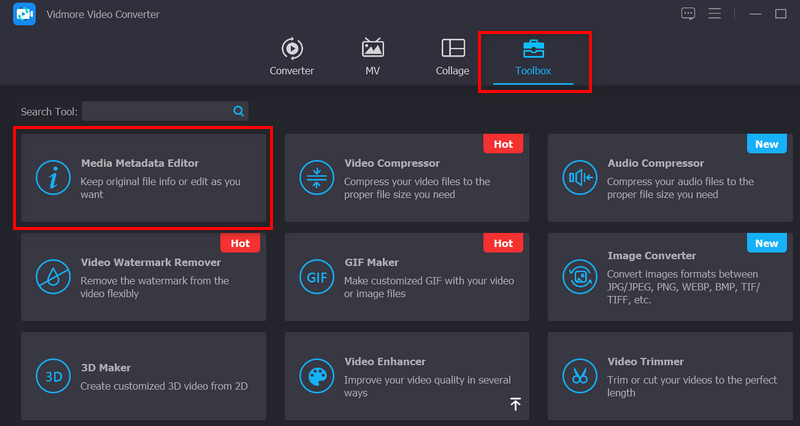Open the hamburger menu in title bar
The height and width of the screenshot is (426, 800).
715,14
